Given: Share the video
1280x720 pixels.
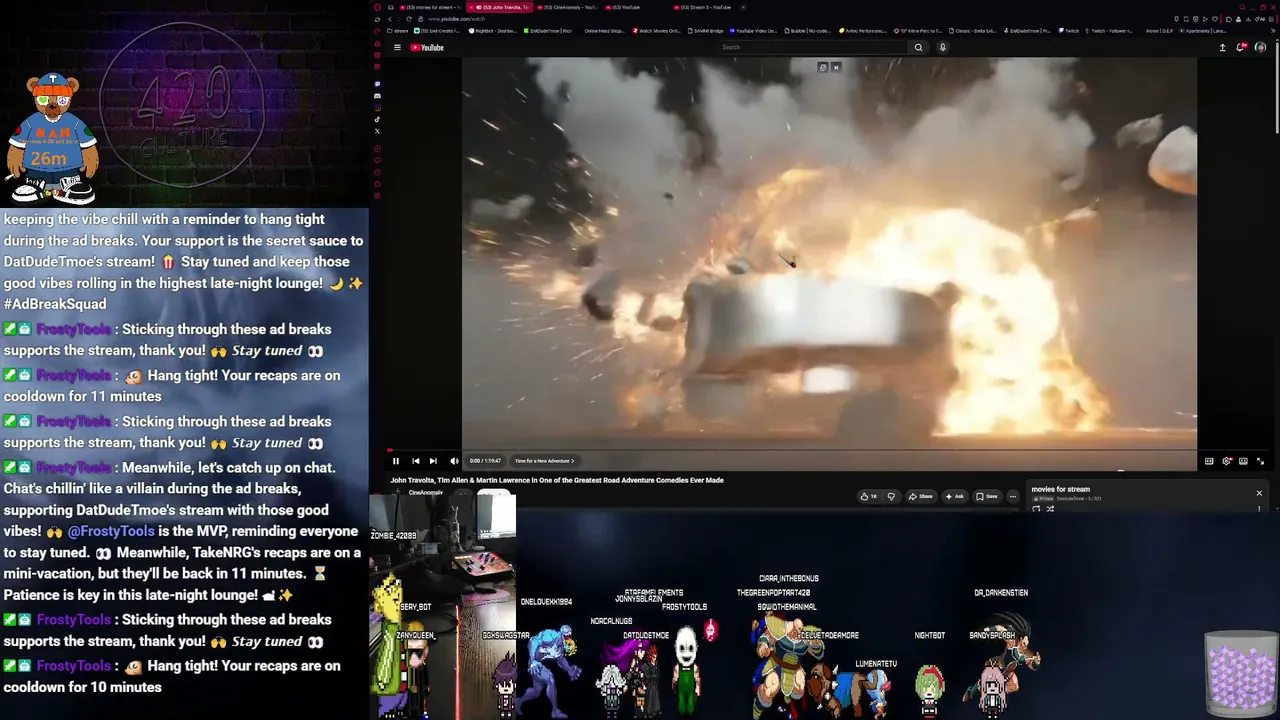Looking at the screenshot, I should coord(920,496).
